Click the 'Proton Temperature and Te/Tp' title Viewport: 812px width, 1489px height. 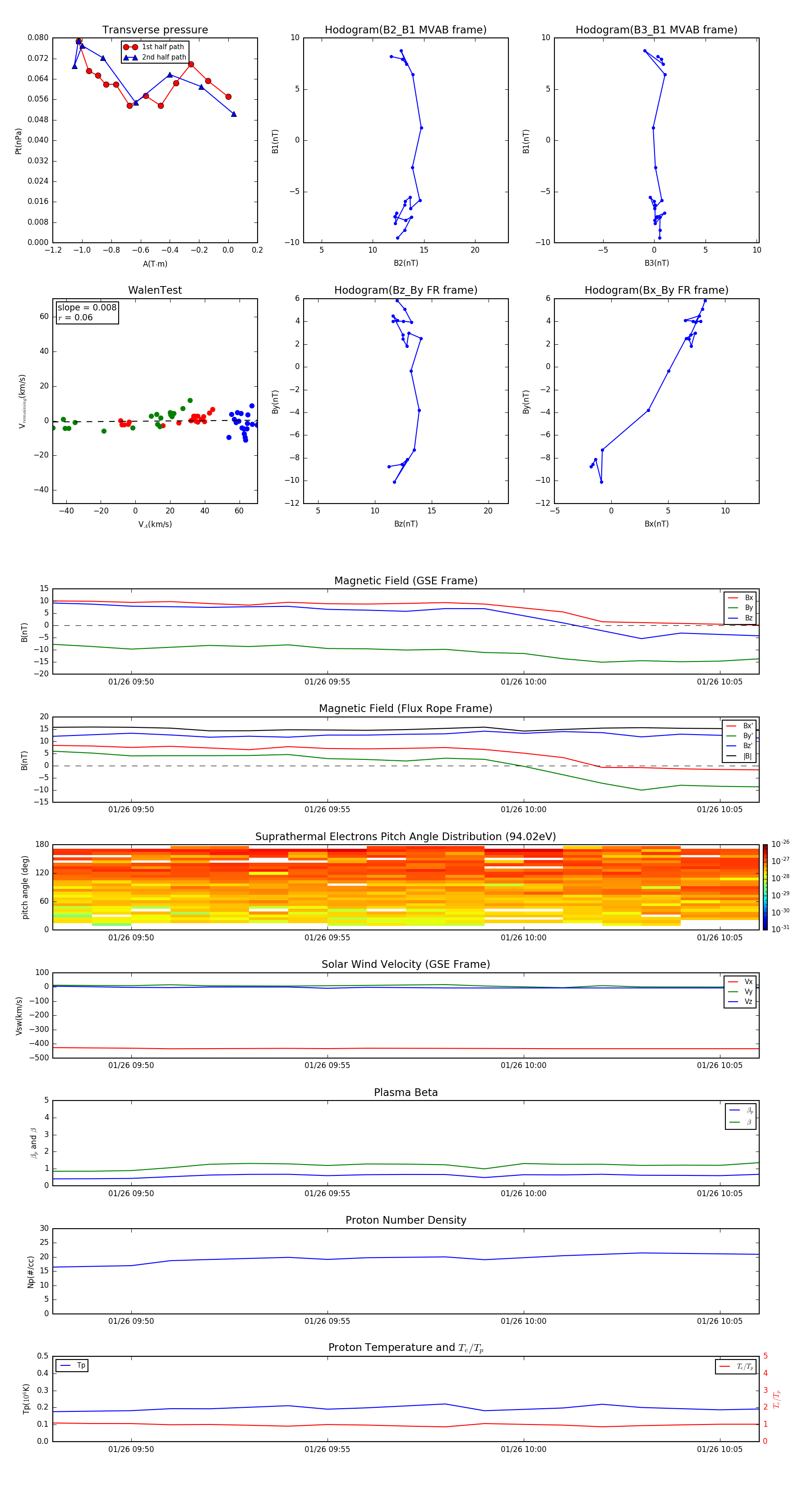(406, 1348)
